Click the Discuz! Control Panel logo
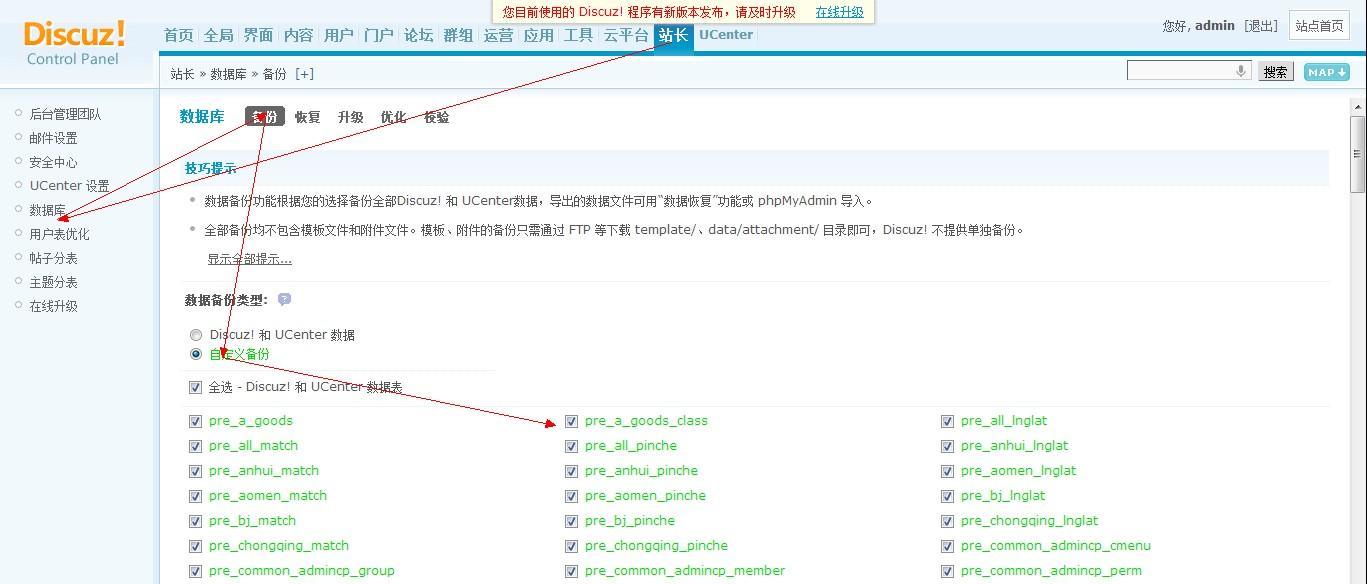Image resolution: width=1367 pixels, height=584 pixels. (72, 40)
